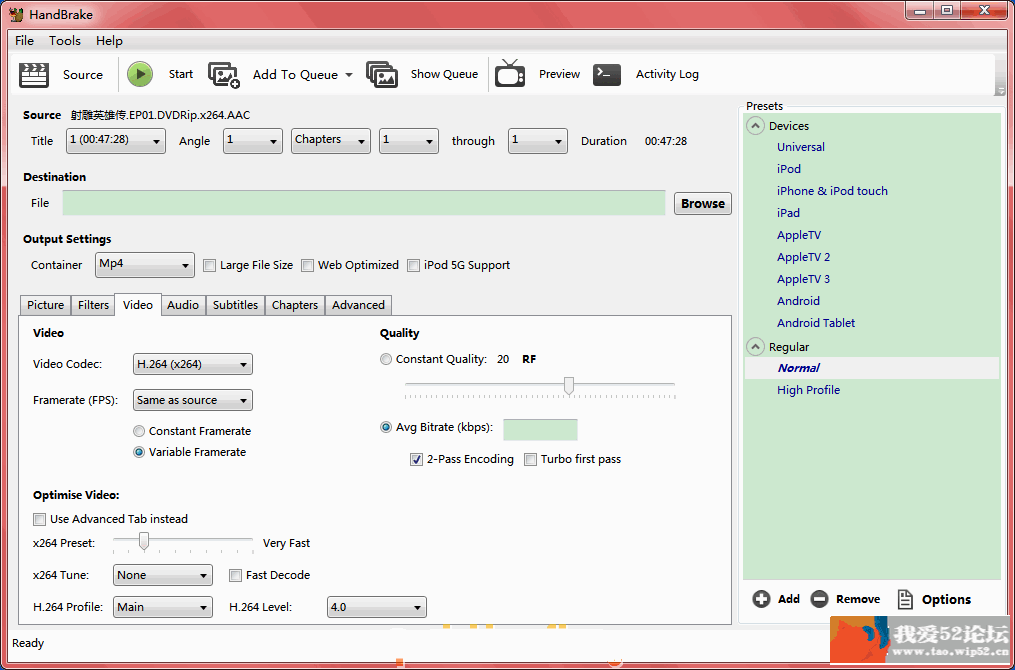Viewport: 1015px width, 670px height.
Task: Switch to the Audio tab
Action: click(x=183, y=305)
